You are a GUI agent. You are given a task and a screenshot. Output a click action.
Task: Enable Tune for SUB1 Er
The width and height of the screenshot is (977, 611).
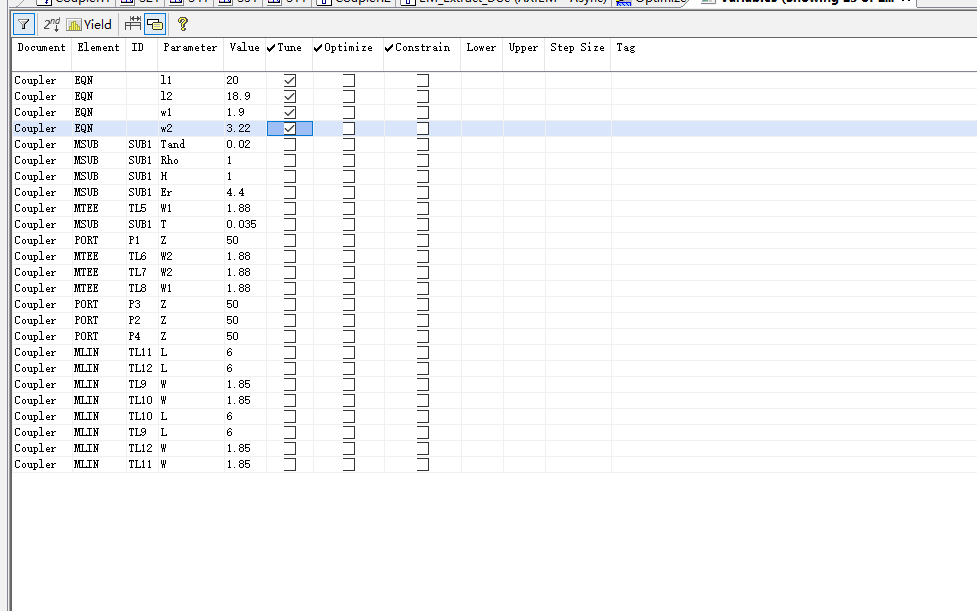tap(290, 192)
